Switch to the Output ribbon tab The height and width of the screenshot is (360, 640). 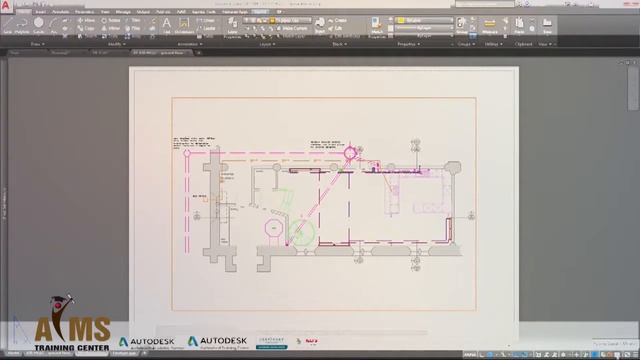[x=143, y=12]
